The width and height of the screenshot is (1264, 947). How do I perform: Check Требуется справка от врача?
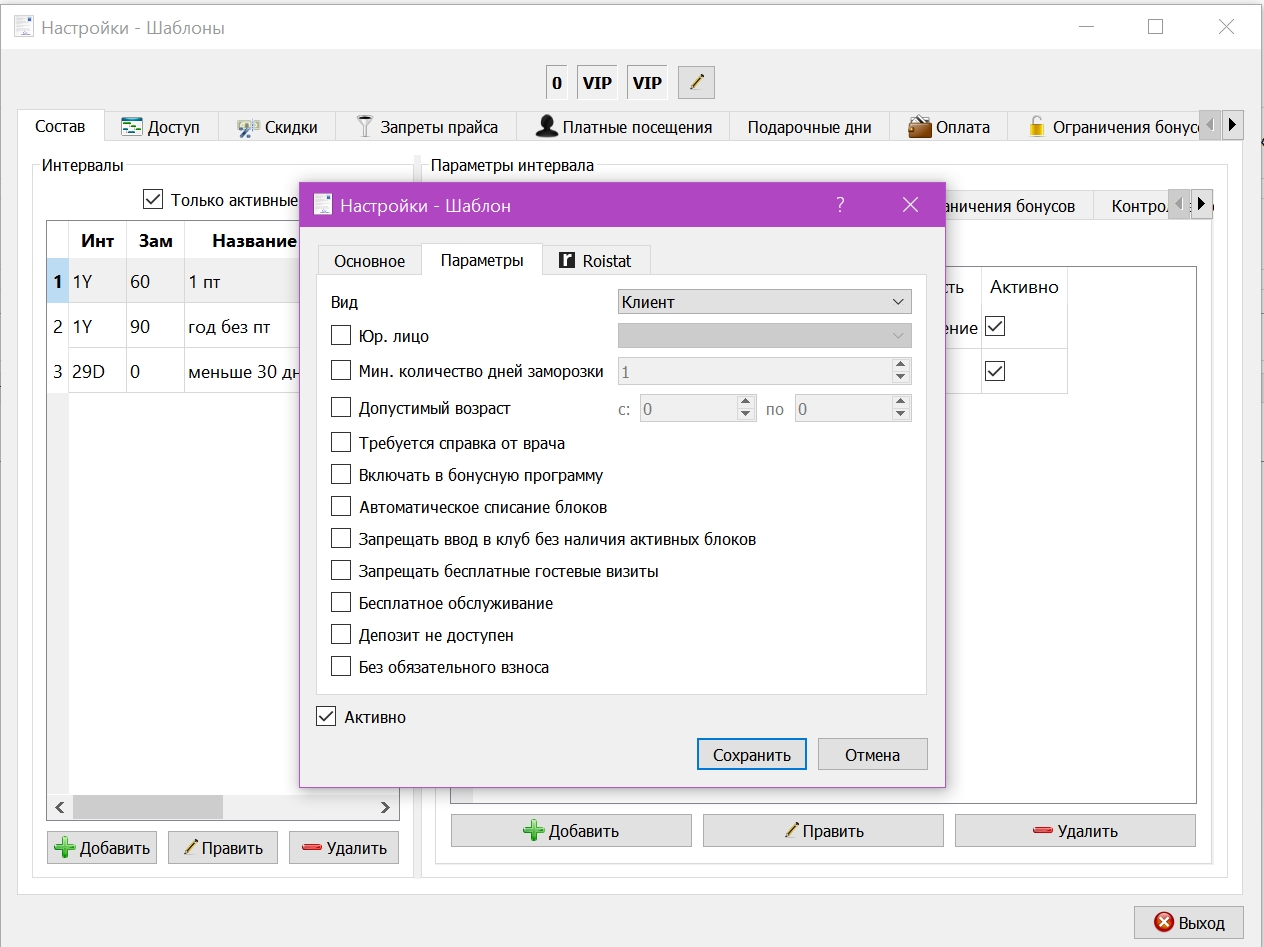click(341, 443)
